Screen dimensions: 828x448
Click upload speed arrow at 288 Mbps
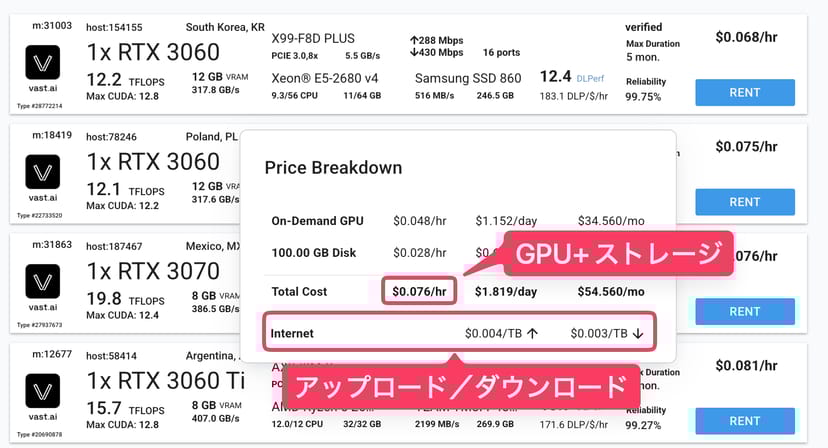point(415,38)
